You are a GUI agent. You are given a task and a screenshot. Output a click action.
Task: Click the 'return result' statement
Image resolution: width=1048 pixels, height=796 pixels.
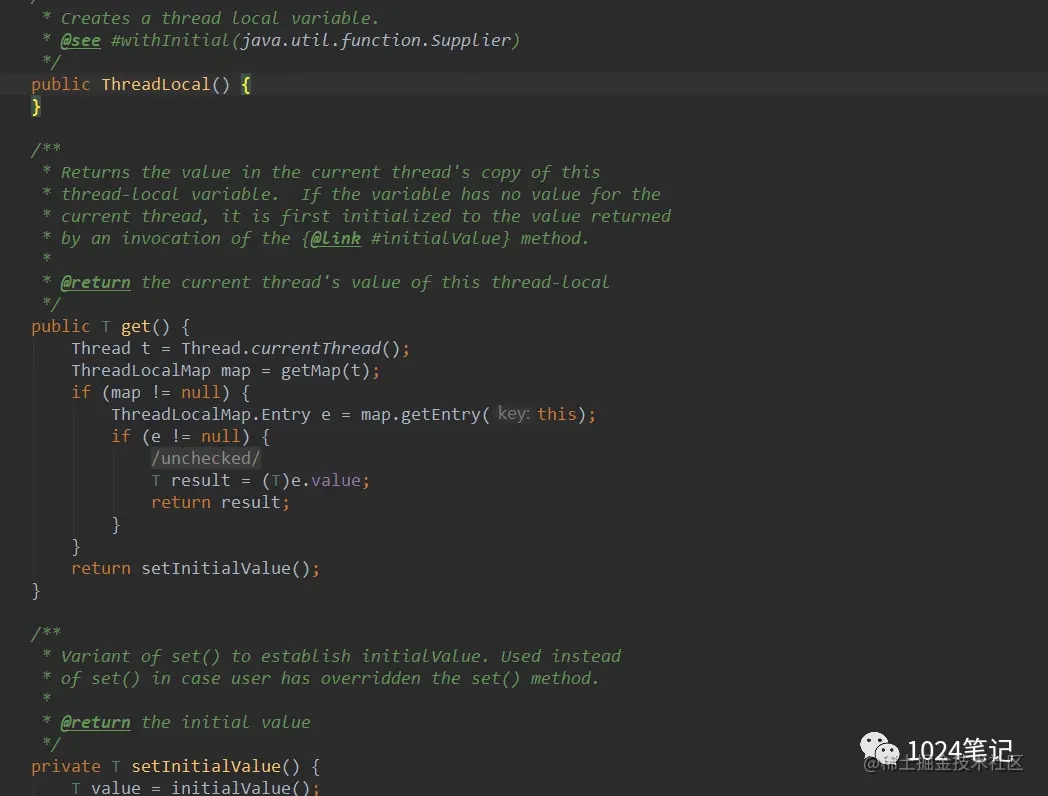(x=220, y=502)
